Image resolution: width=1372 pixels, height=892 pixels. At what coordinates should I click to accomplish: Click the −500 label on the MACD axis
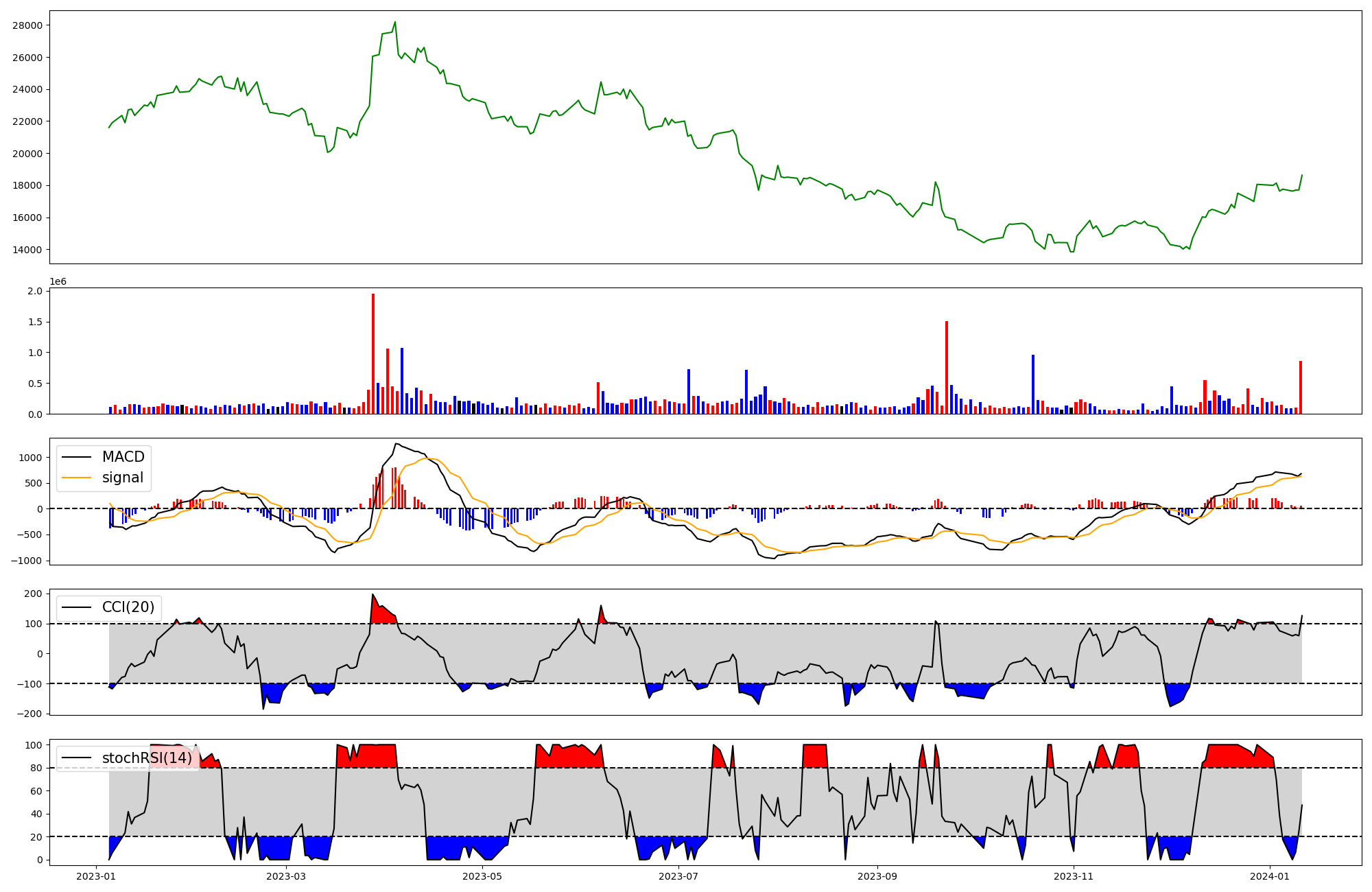coord(29,535)
